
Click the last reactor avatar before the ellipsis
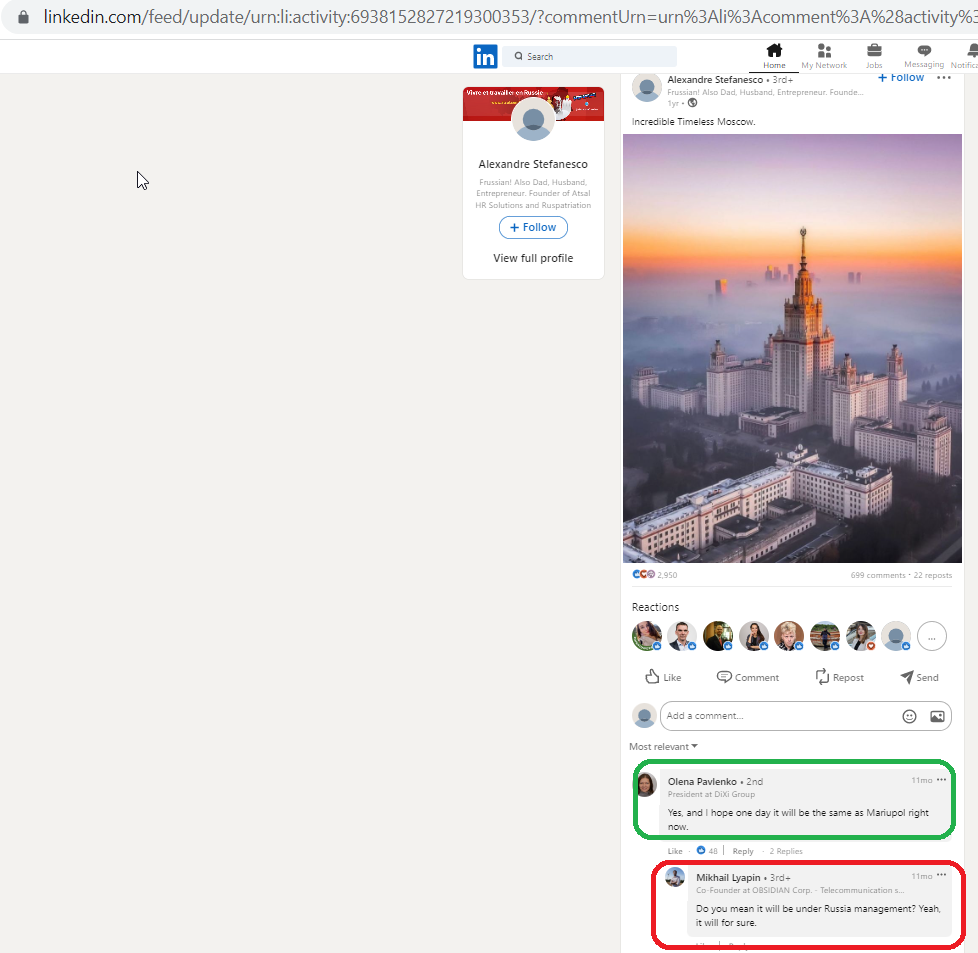point(896,636)
